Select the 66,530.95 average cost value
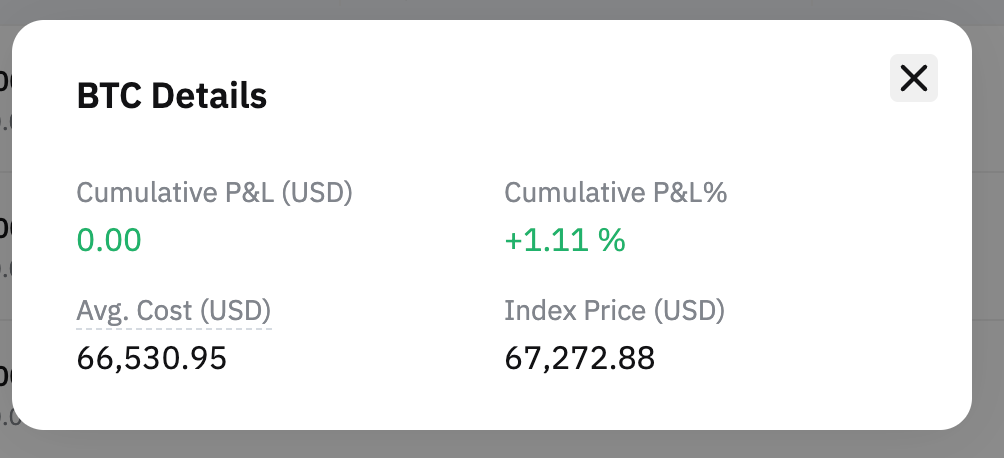 pyautogui.click(x=152, y=357)
